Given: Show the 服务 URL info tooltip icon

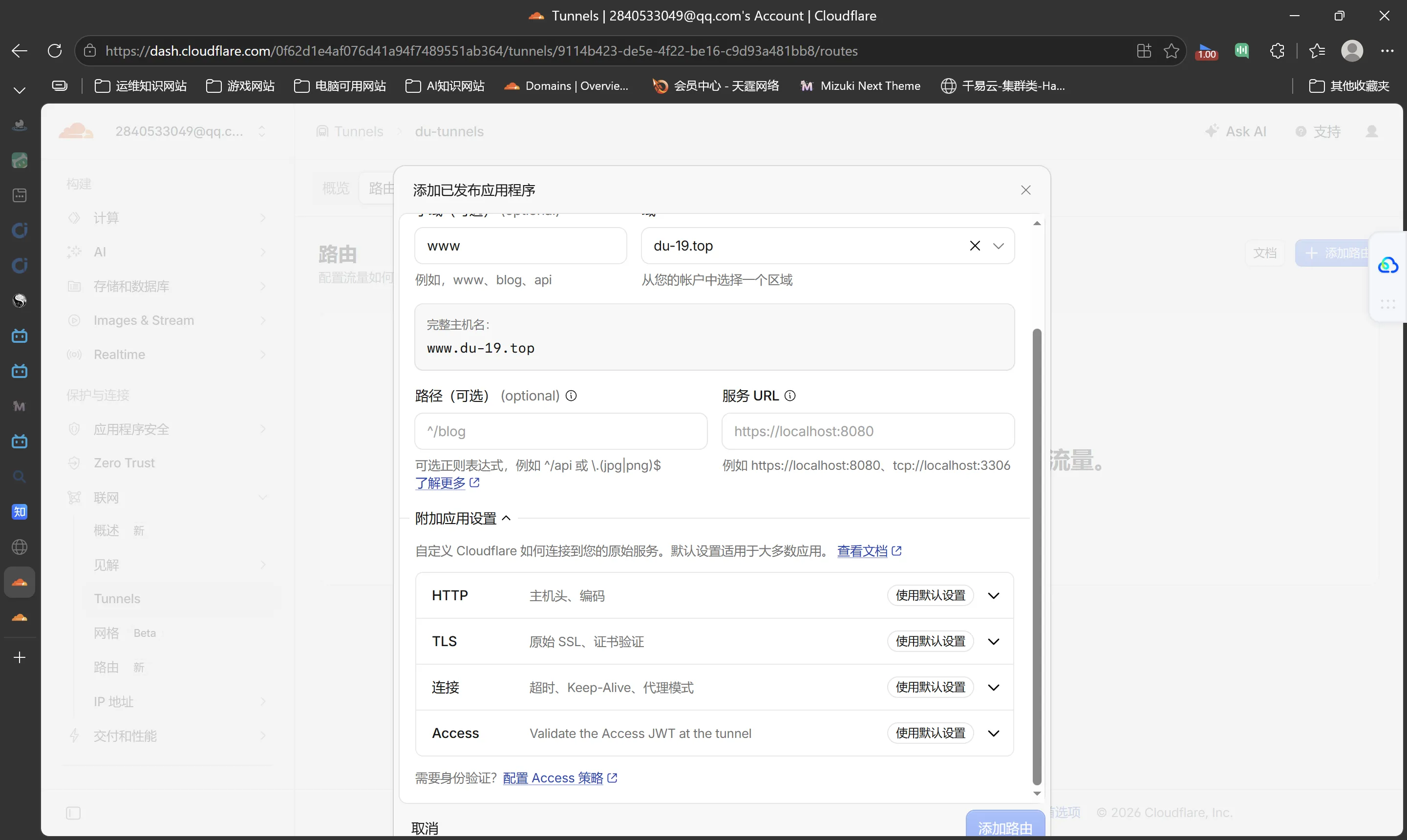Looking at the screenshot, I should click(x=790, y=396).
